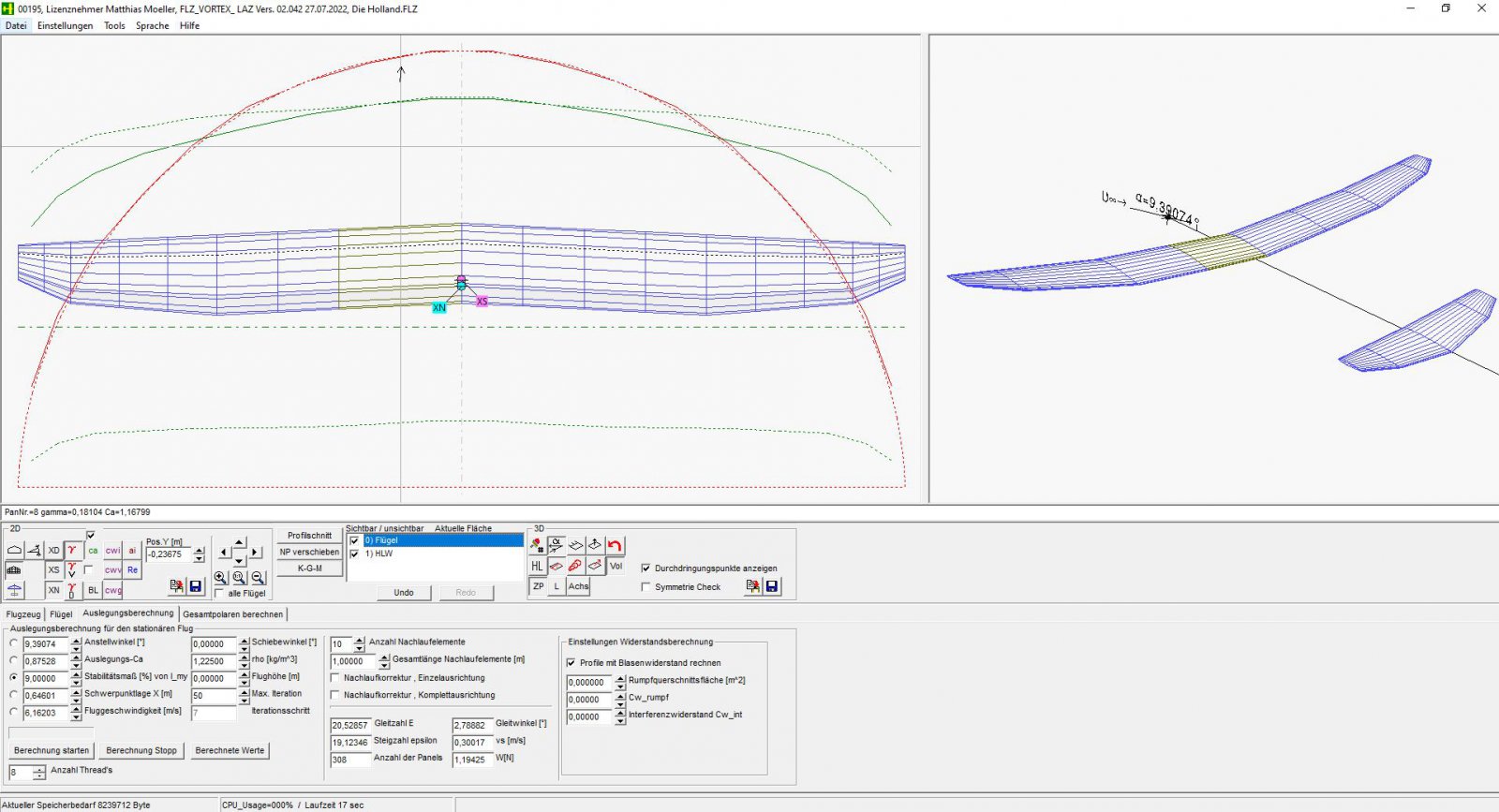Enable the alle Flügel checkbox
The height and width of the screenshot is (812, 1499).
[219, 593]
